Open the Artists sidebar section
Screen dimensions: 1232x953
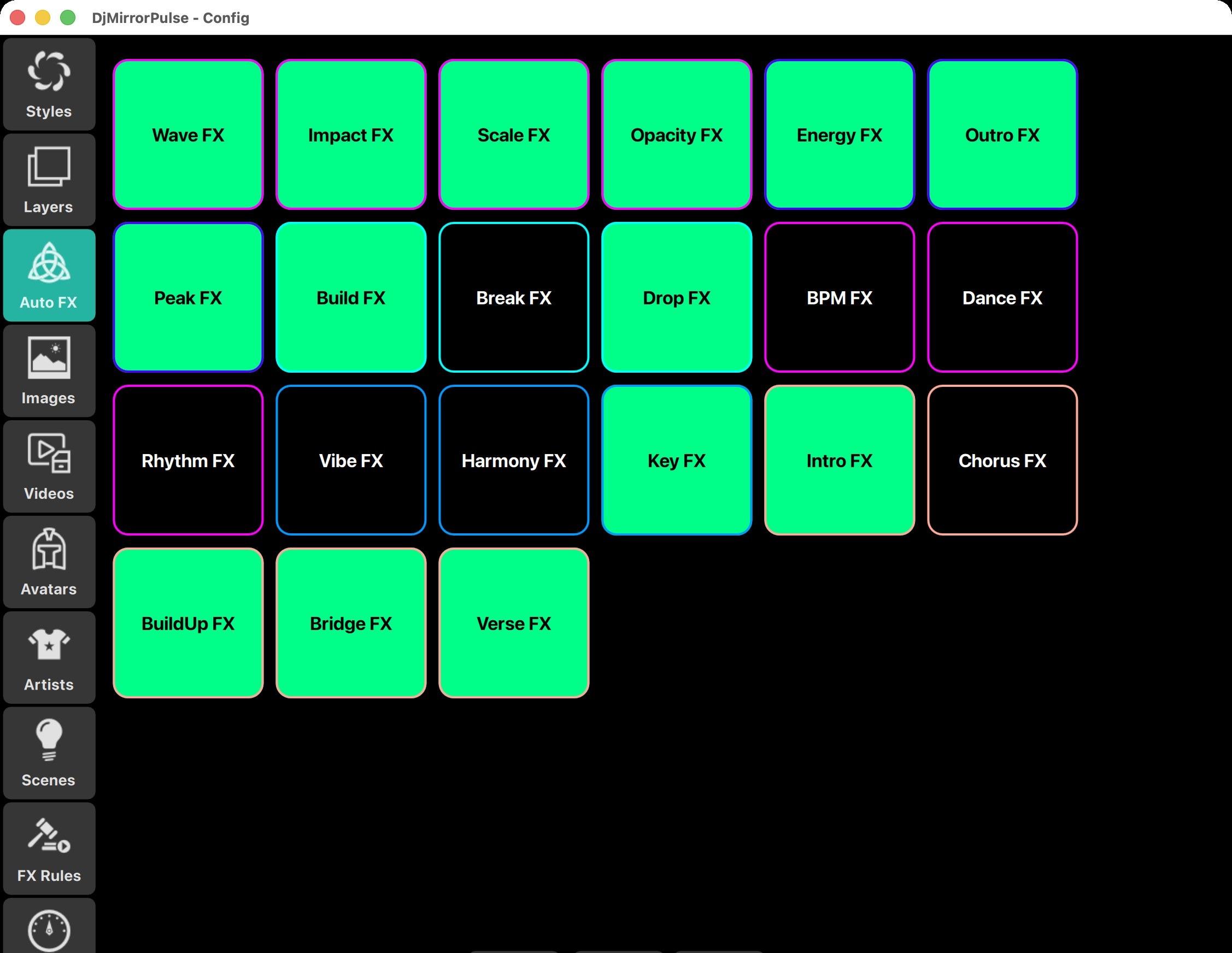tap(49, 657)
